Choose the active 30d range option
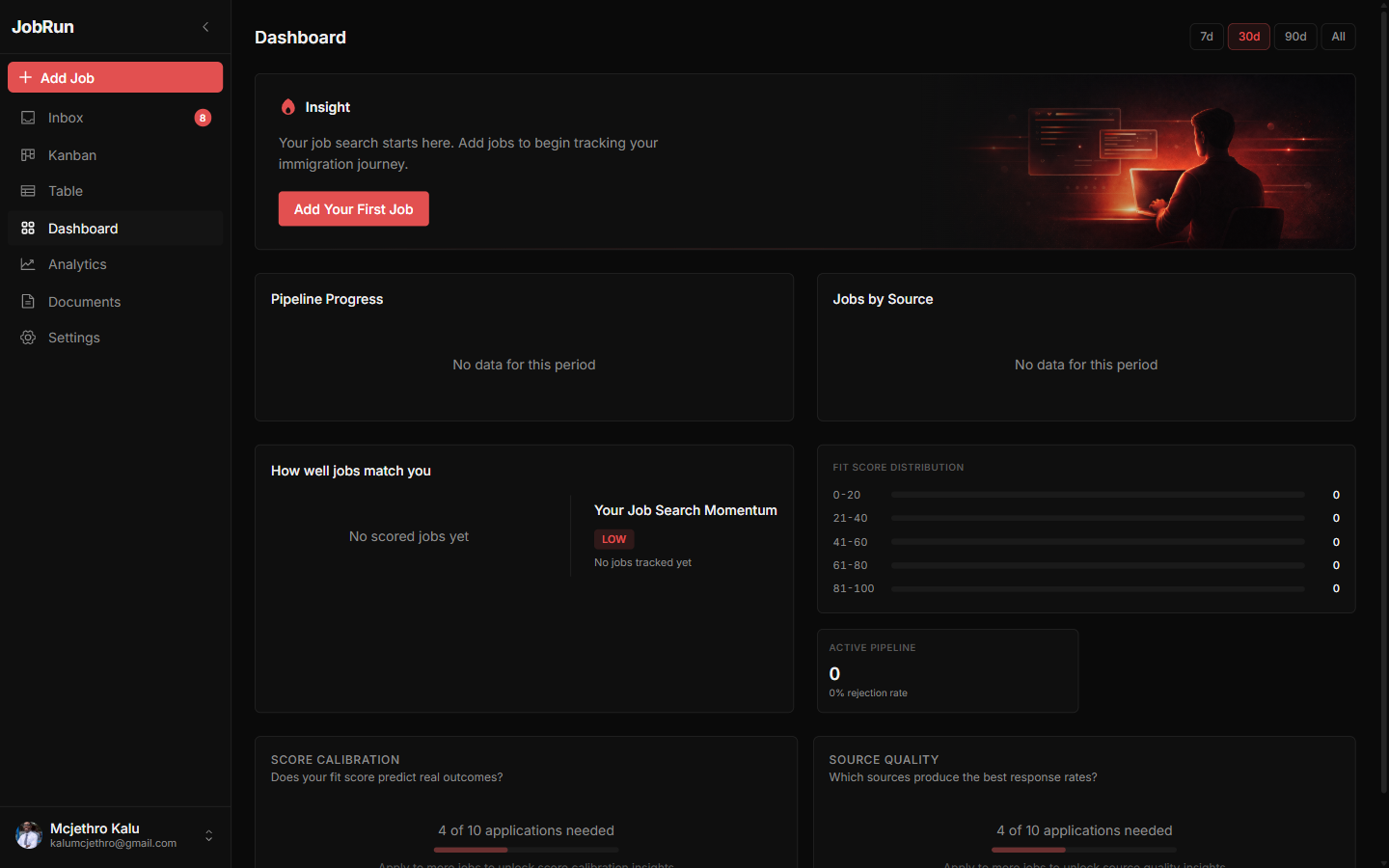 1249,37
